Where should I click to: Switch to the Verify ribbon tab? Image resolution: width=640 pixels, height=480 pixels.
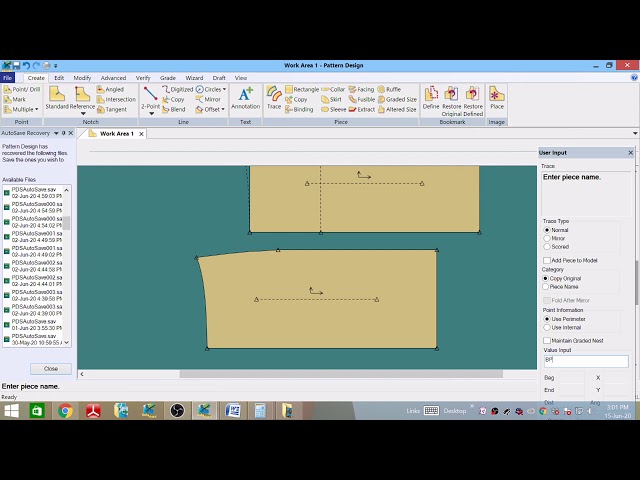coord(143,78)
